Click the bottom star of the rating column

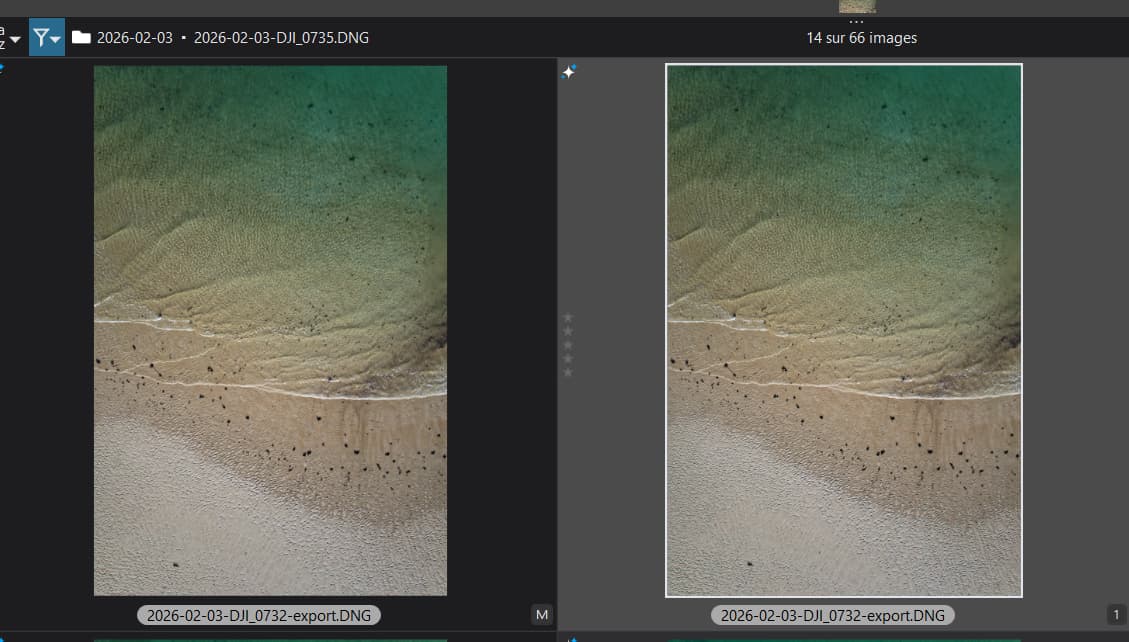click(x=569, y=372)
